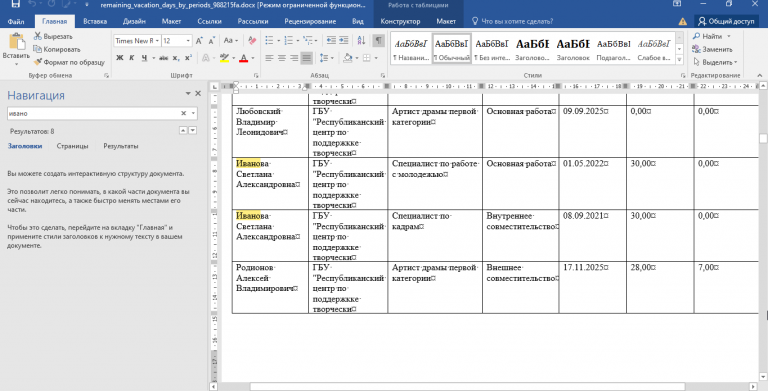The width and height of the screenshot is (768, 391).
Task: Open the Файл tab
Action: 16,22
